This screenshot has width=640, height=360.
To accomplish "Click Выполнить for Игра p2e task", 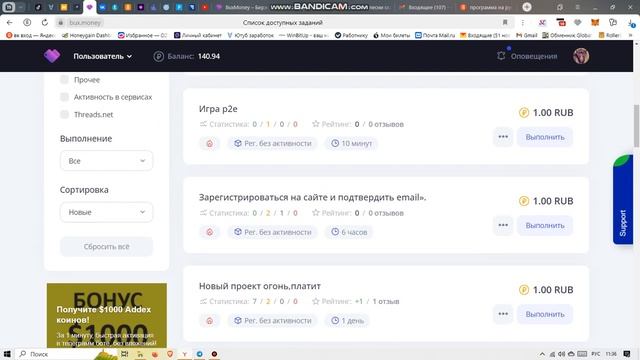I will coord(545,137).
